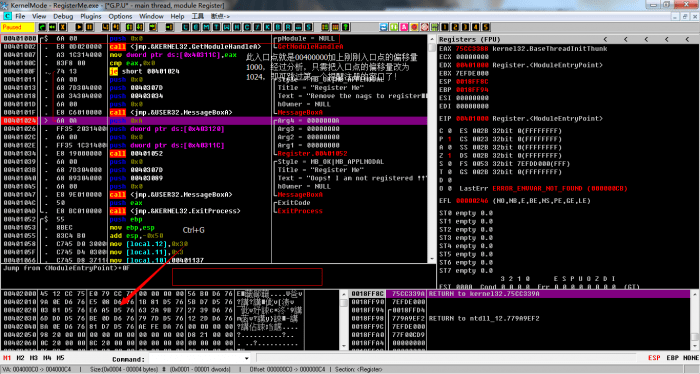This screenshot has height=374, width=700.
Task: Click the Step over toolbar icon
Action: pos(116,27)
